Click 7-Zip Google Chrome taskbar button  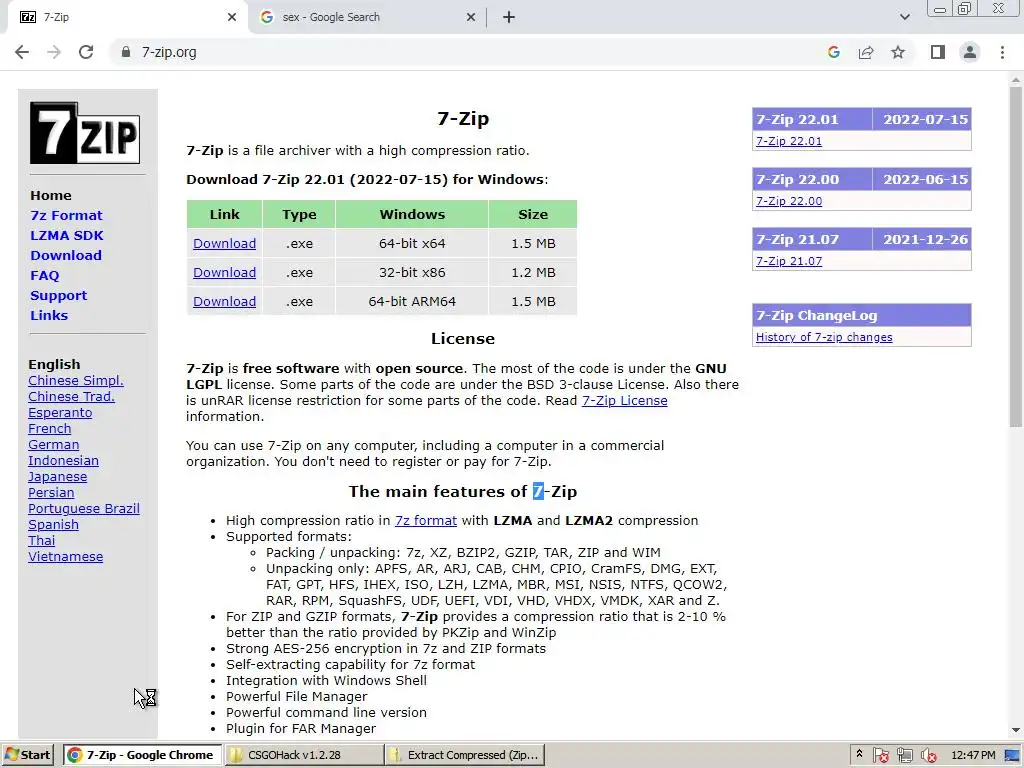[x=142, y=755]
